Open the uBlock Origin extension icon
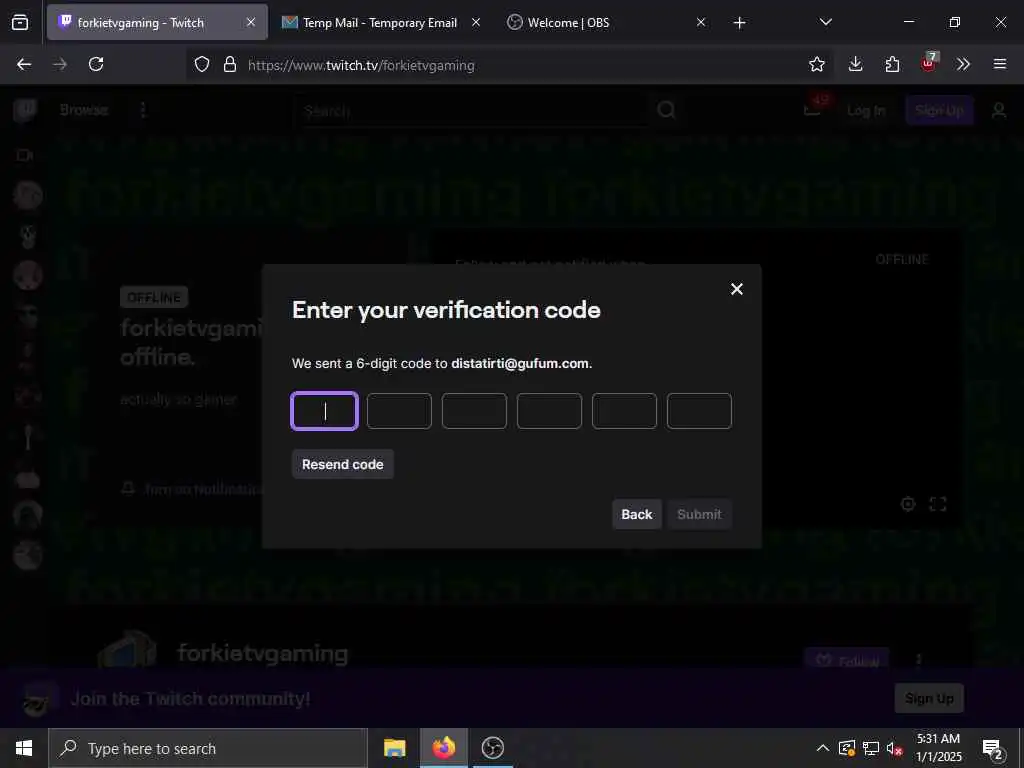Screen dimensions: 1024x768 (929, 63)
